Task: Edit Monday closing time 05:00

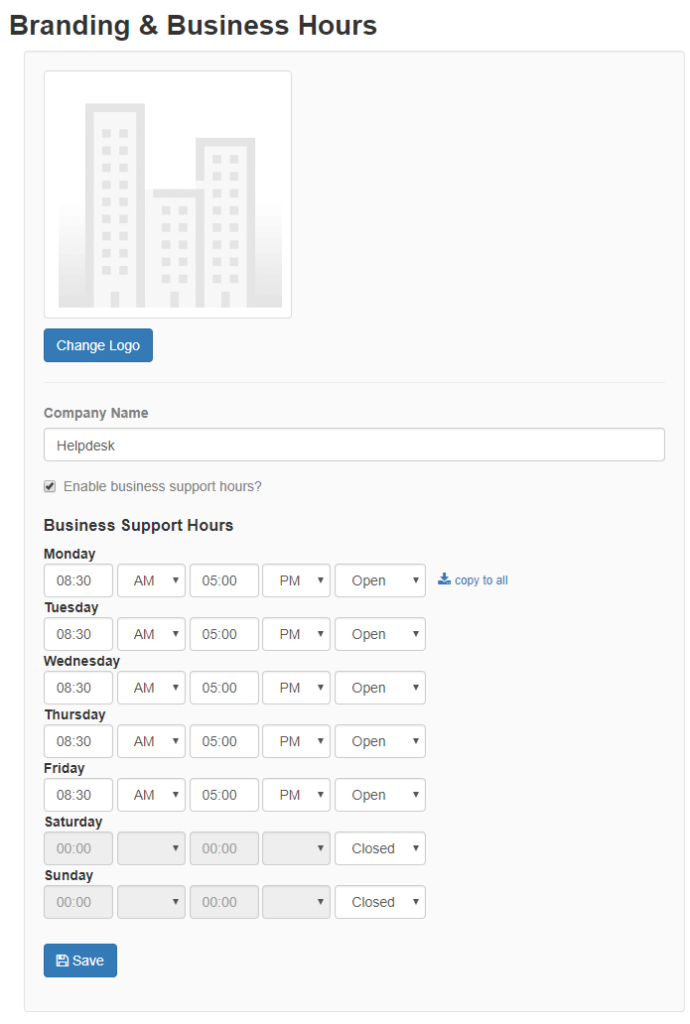Action: (x=224, y=581)
